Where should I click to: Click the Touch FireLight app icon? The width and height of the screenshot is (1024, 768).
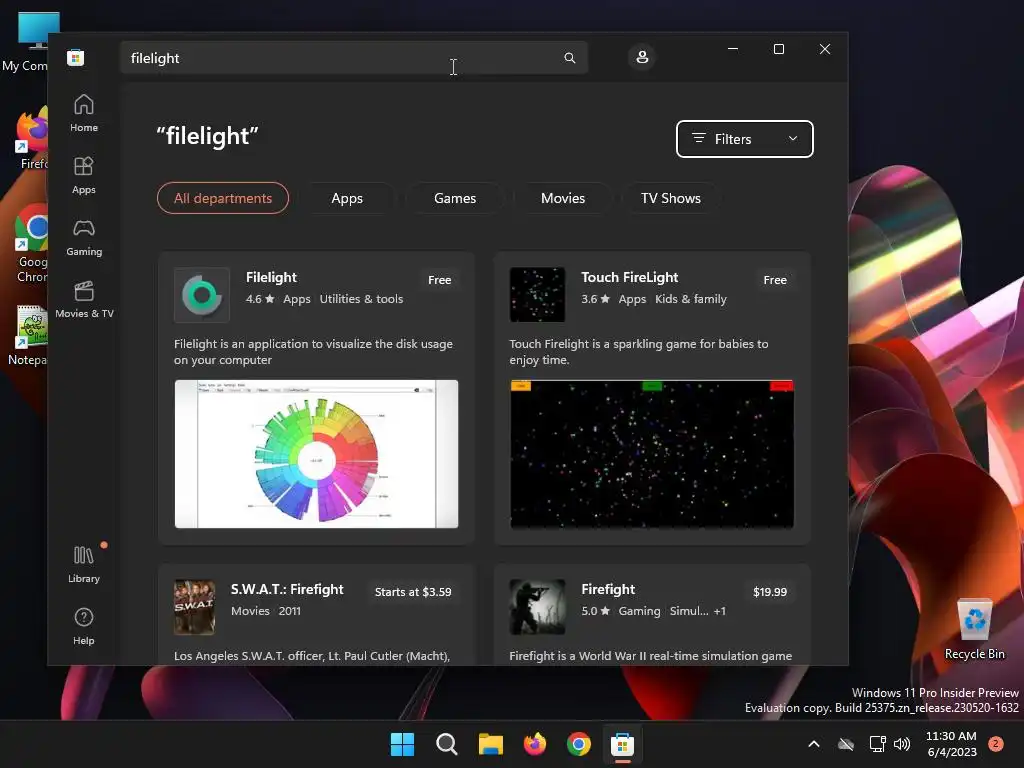(x=537, y=295)
